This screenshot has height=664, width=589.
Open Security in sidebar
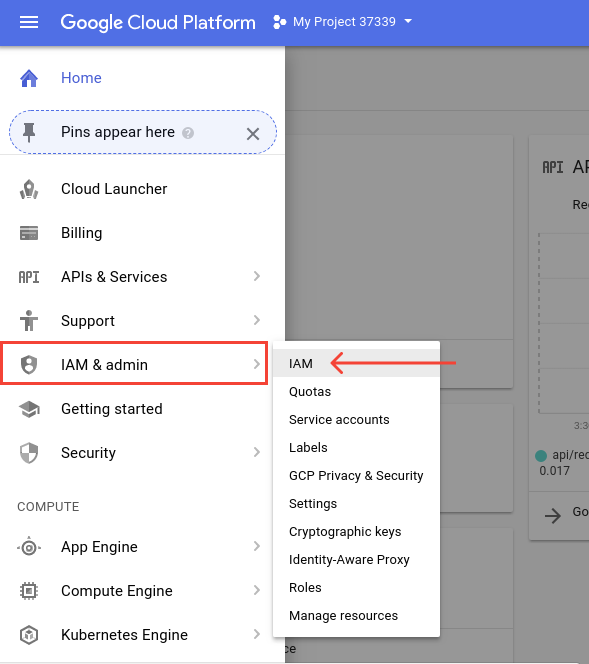click(x=88, y=453)
